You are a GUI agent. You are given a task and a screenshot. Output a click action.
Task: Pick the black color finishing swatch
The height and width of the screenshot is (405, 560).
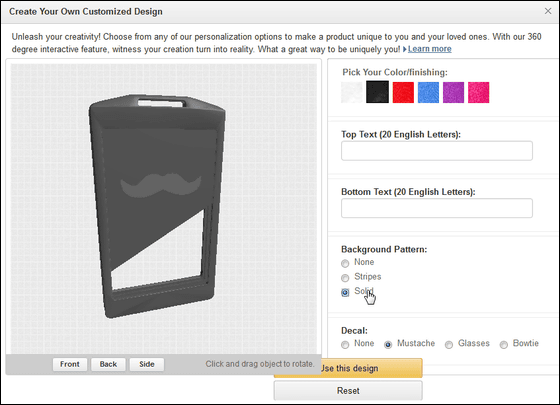(x=377, y=92)
